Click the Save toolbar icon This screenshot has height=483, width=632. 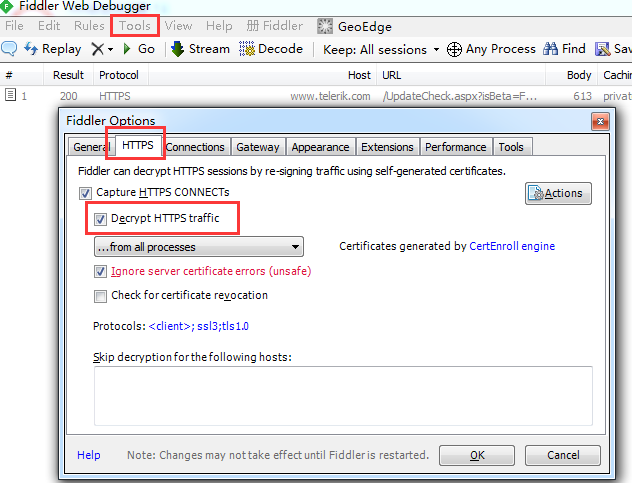[603, 49]
